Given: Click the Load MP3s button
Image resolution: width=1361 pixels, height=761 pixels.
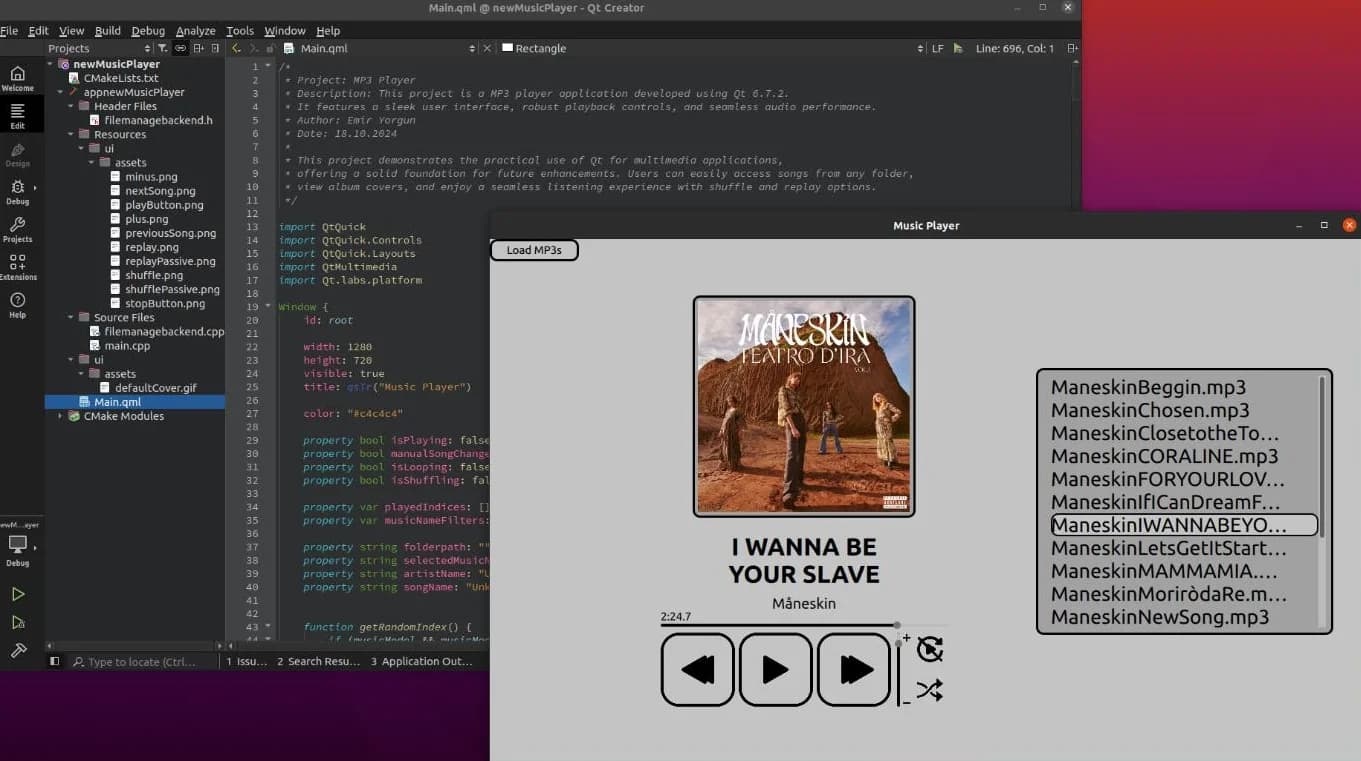Looking at the screenshot, I should pyautogui.click(x=534, y=250).
